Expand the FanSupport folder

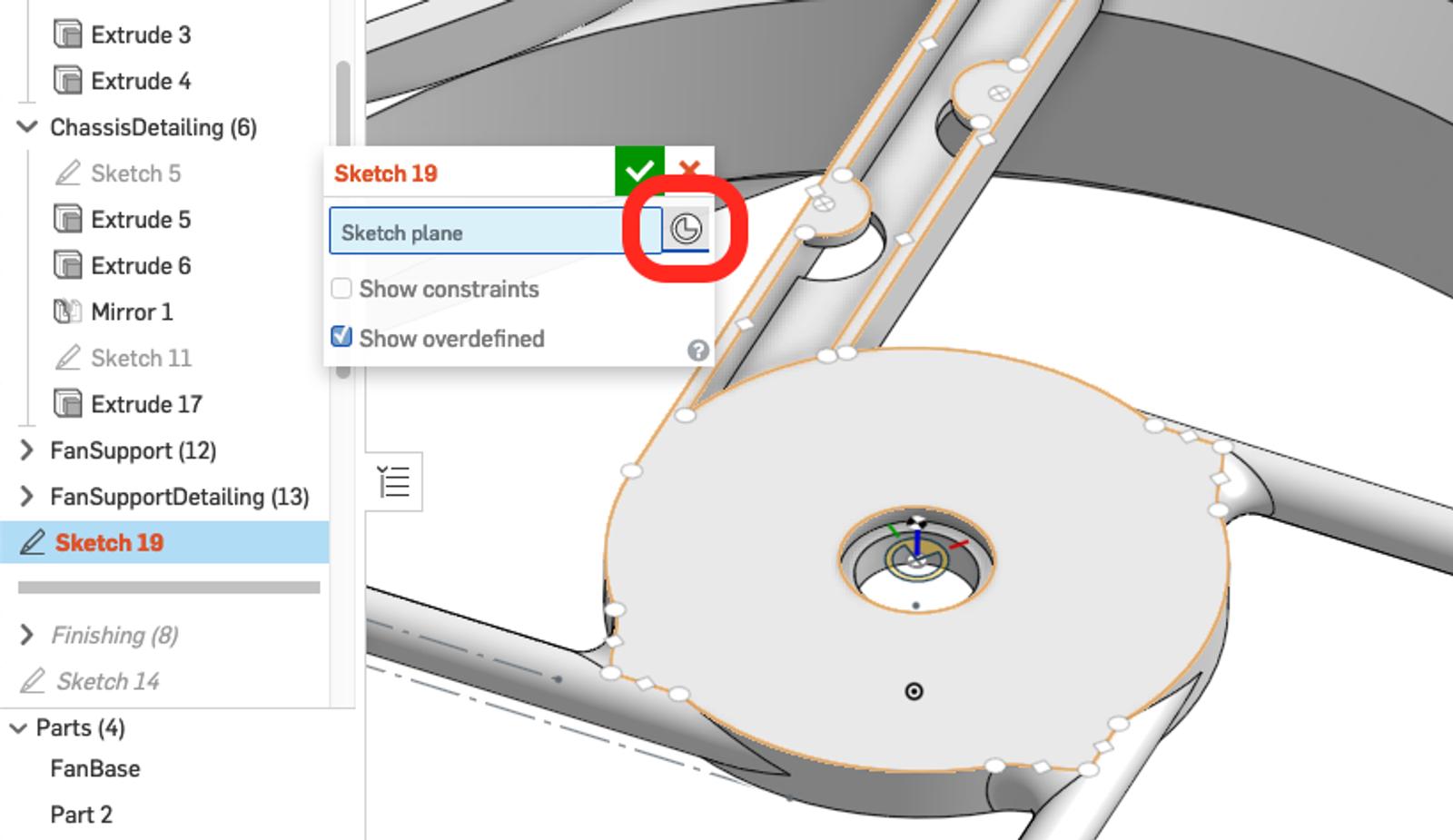[x=27, y=450]
